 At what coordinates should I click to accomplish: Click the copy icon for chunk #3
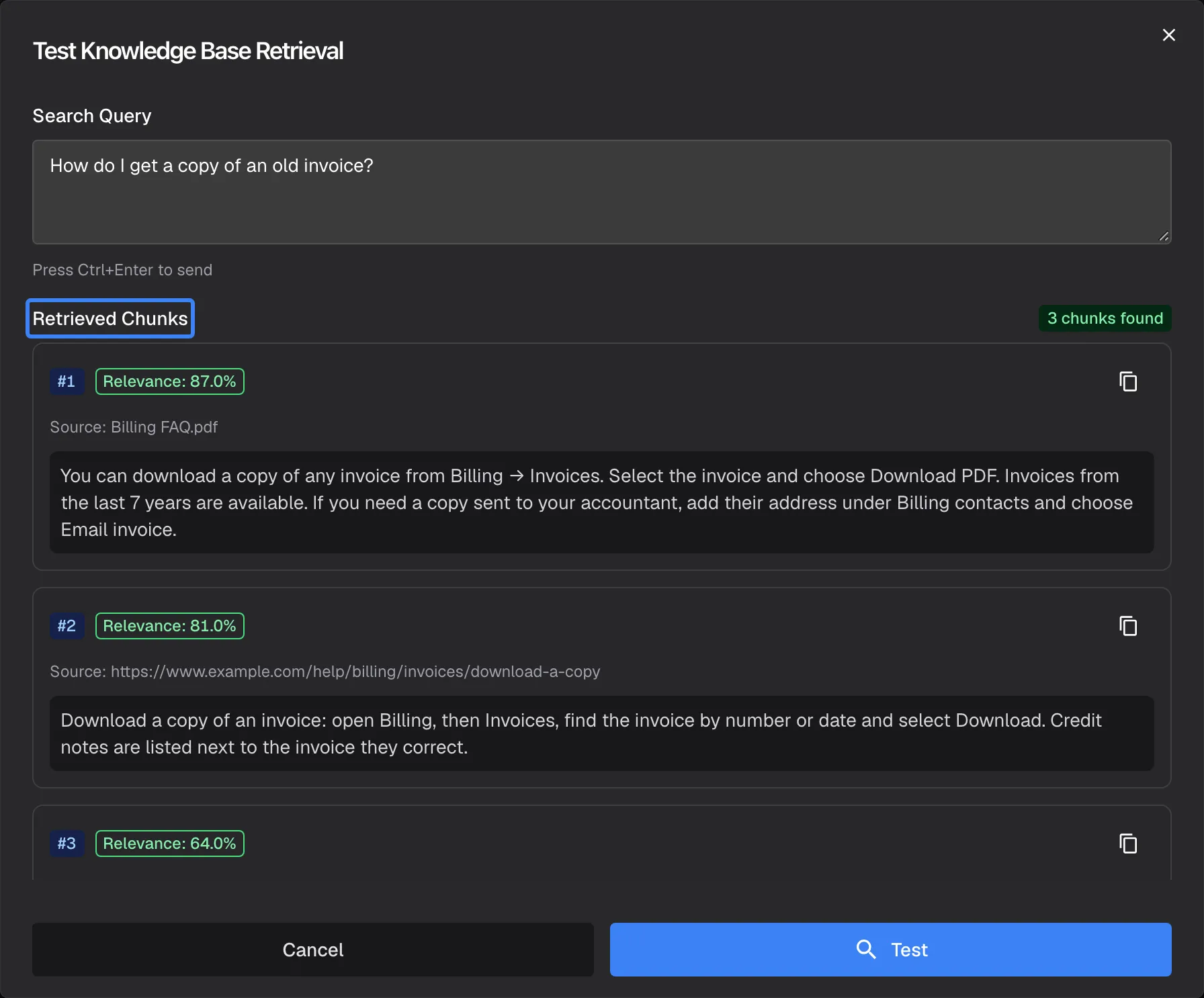tap(1128, 844)
